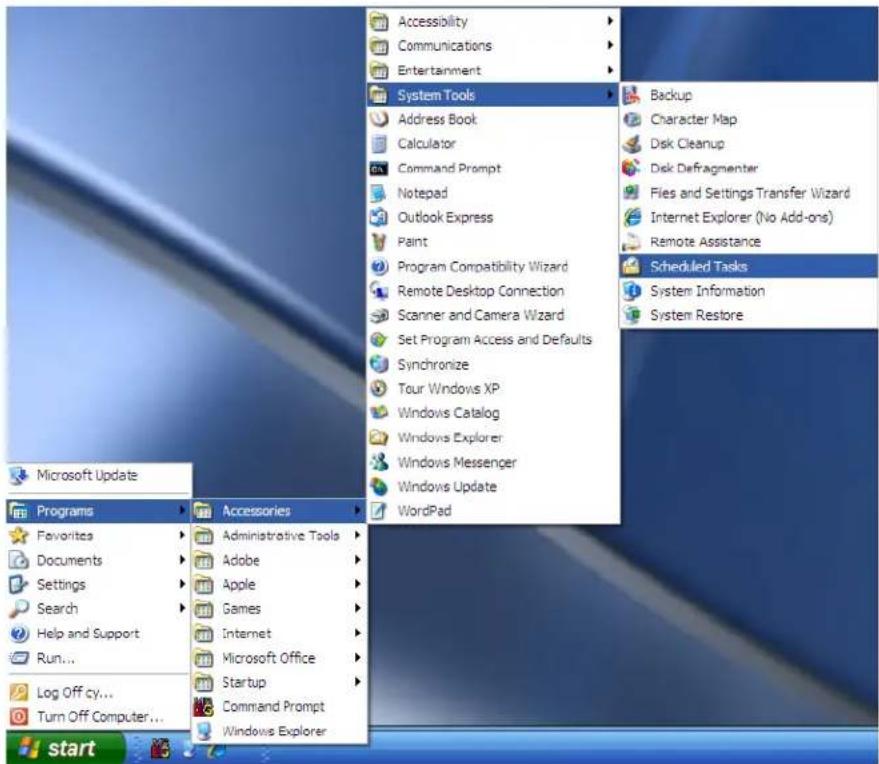Image resolution: width=879 pixels, height=764 pixels.
Task: Open the Programs menu item
Action: [x=99, y=511]
